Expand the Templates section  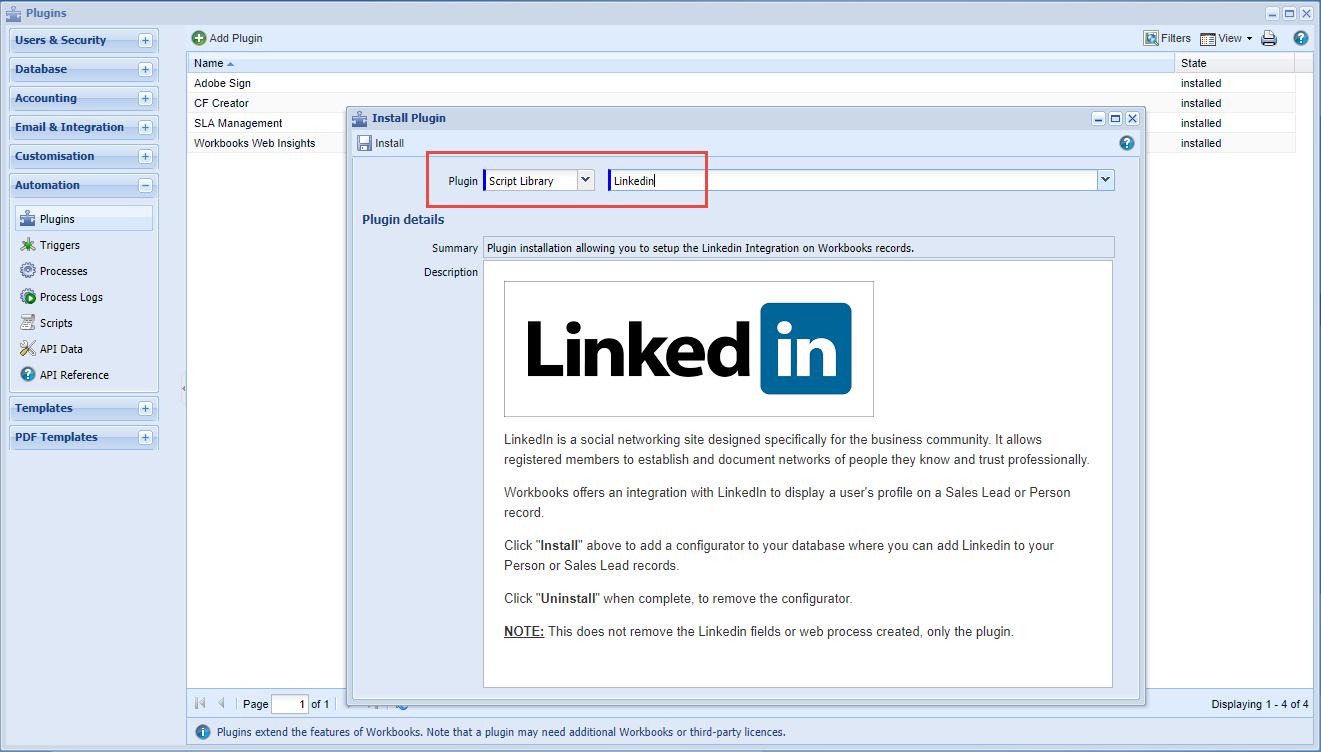(145, 408)
